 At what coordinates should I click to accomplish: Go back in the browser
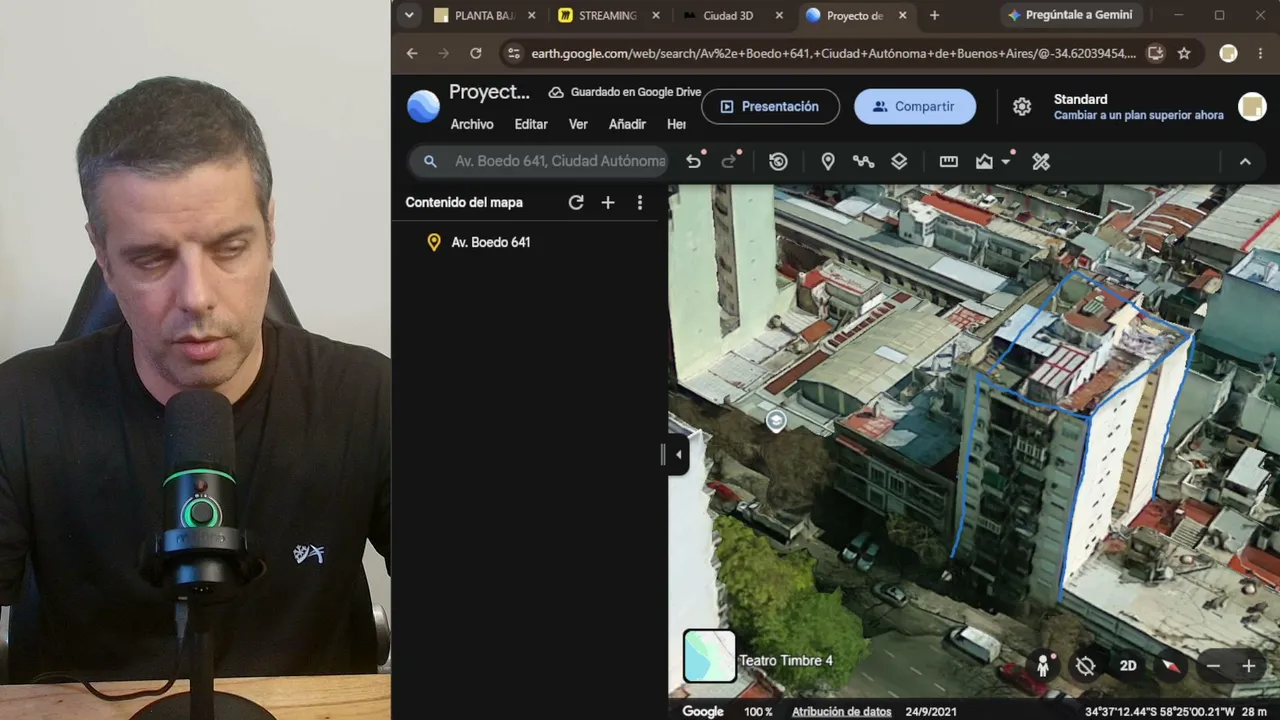point(412,53)
